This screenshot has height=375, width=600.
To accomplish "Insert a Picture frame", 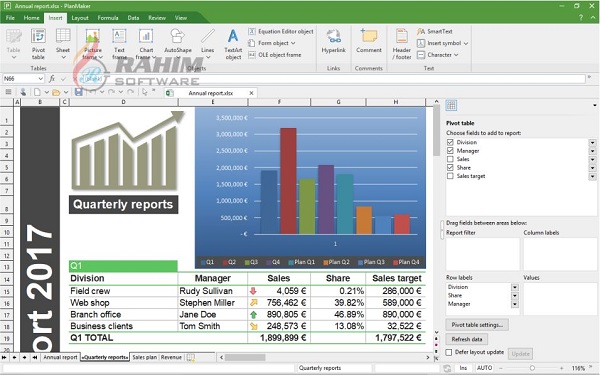I will pos(93,44).
